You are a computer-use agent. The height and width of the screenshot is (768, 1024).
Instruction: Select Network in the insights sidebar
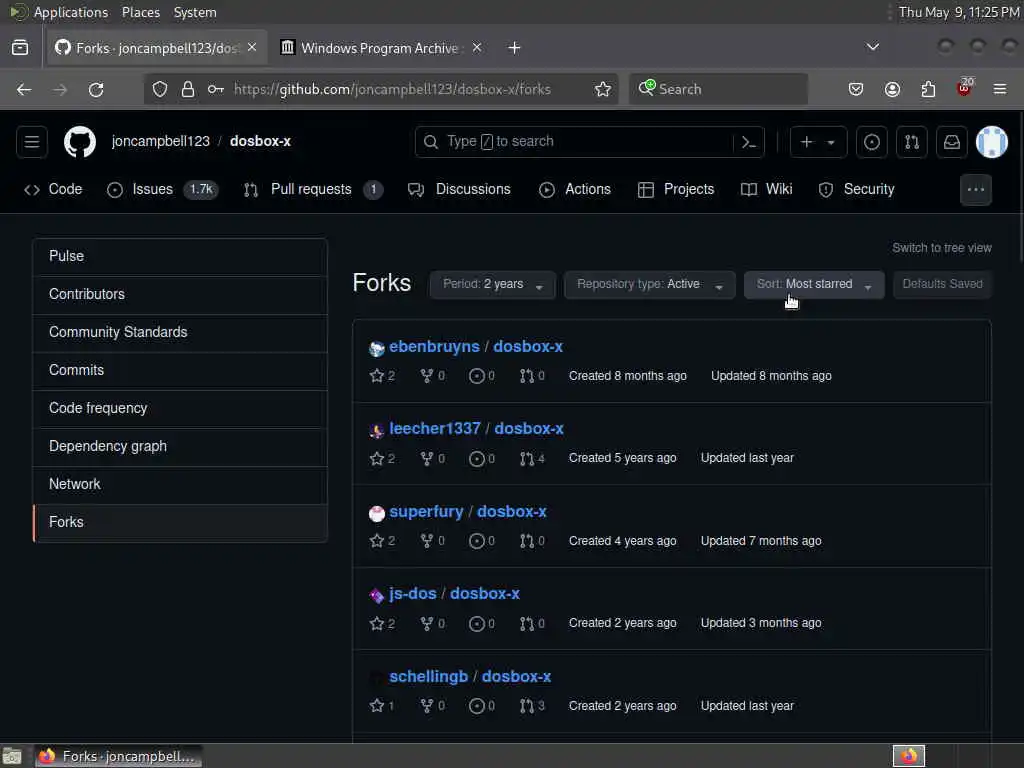[x=180, y=484]
